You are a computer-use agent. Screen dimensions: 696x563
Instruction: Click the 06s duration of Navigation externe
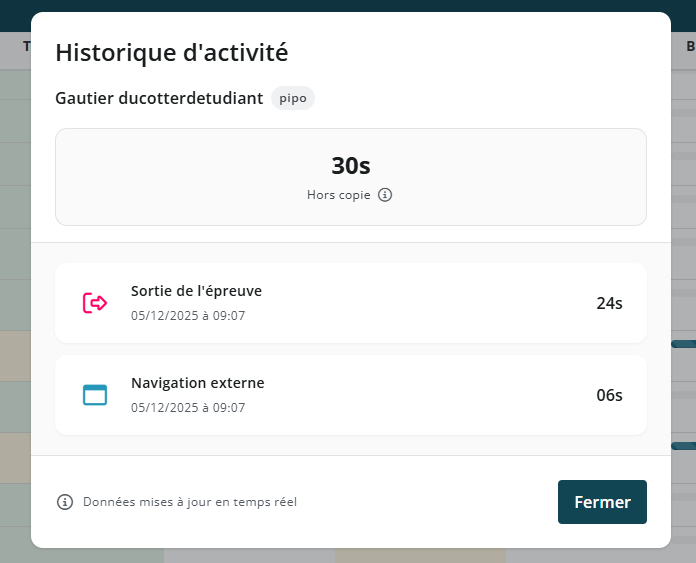tap(609, 395)
